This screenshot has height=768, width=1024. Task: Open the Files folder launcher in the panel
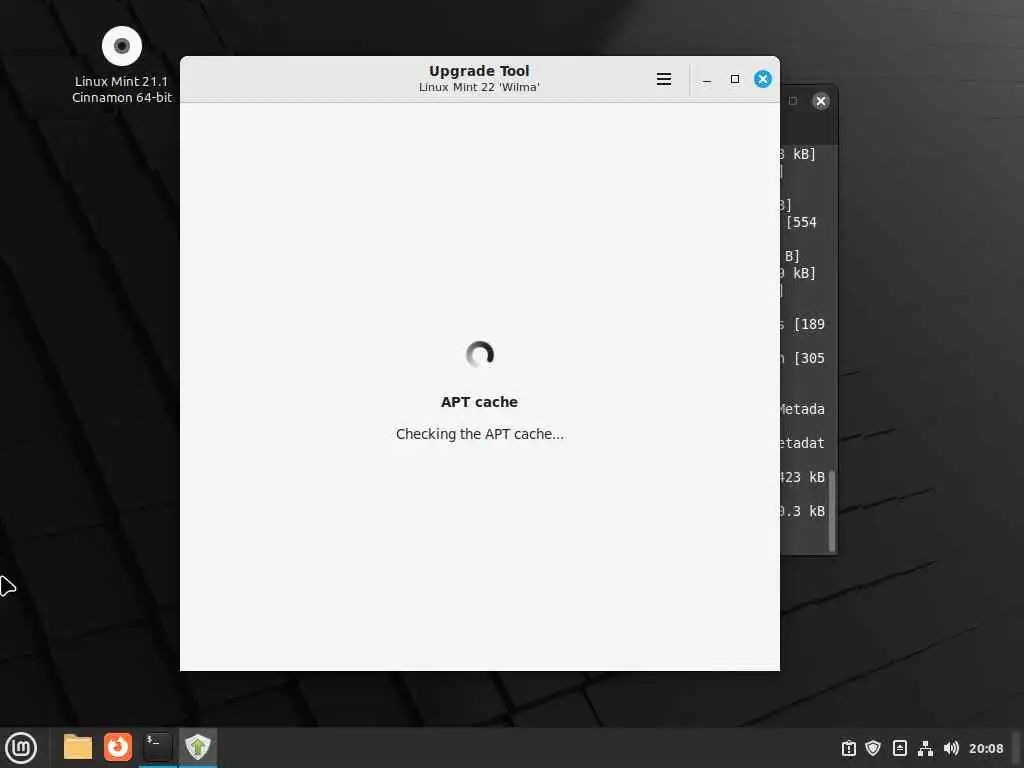(78, 747)
